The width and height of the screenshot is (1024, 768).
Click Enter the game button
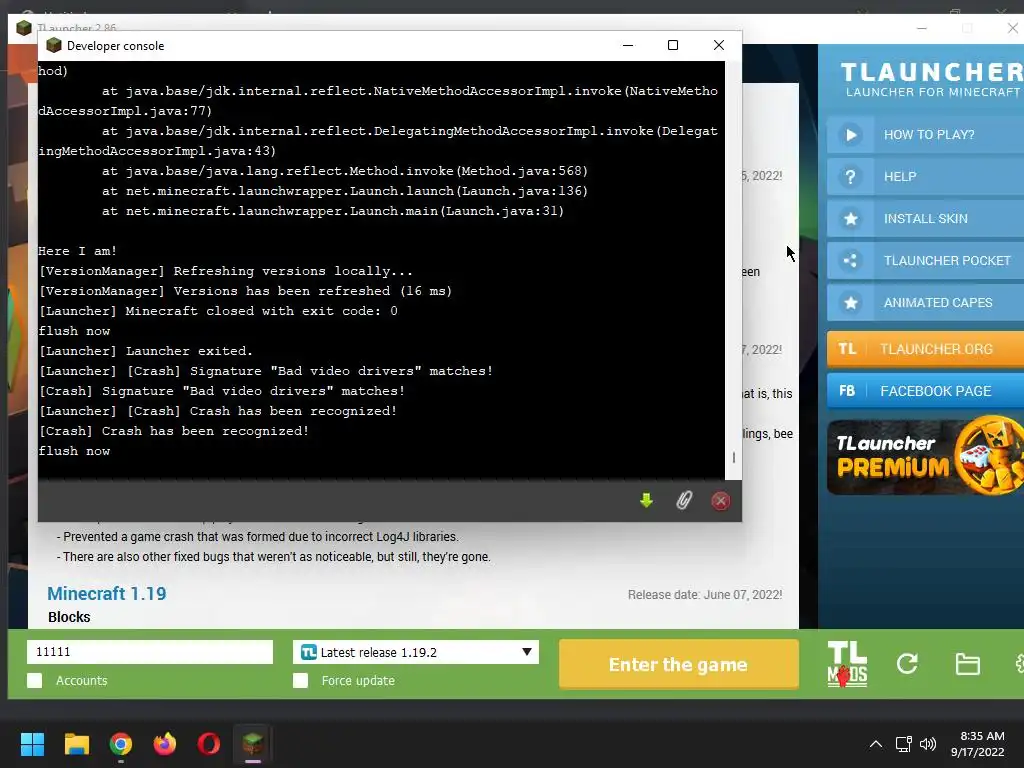pyautogui.click(x=679, y=664)
